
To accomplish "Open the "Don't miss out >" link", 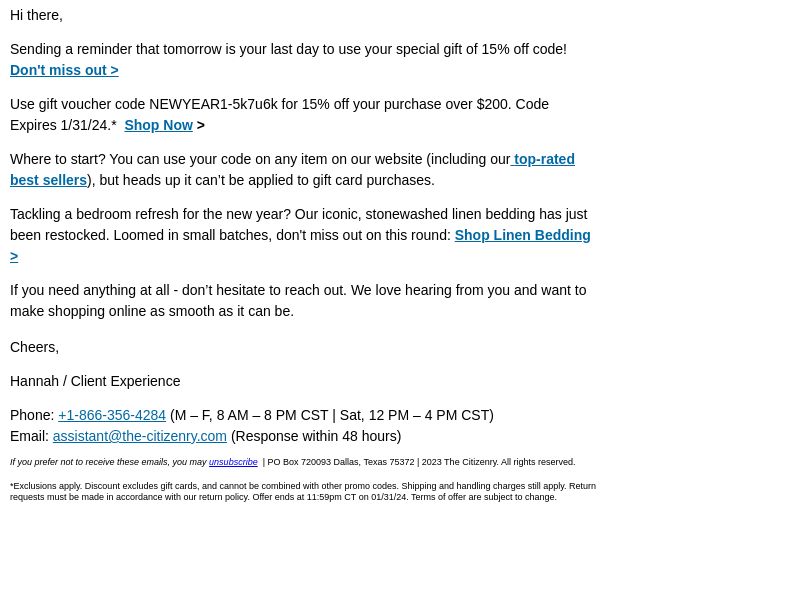I will click(64, 70).
